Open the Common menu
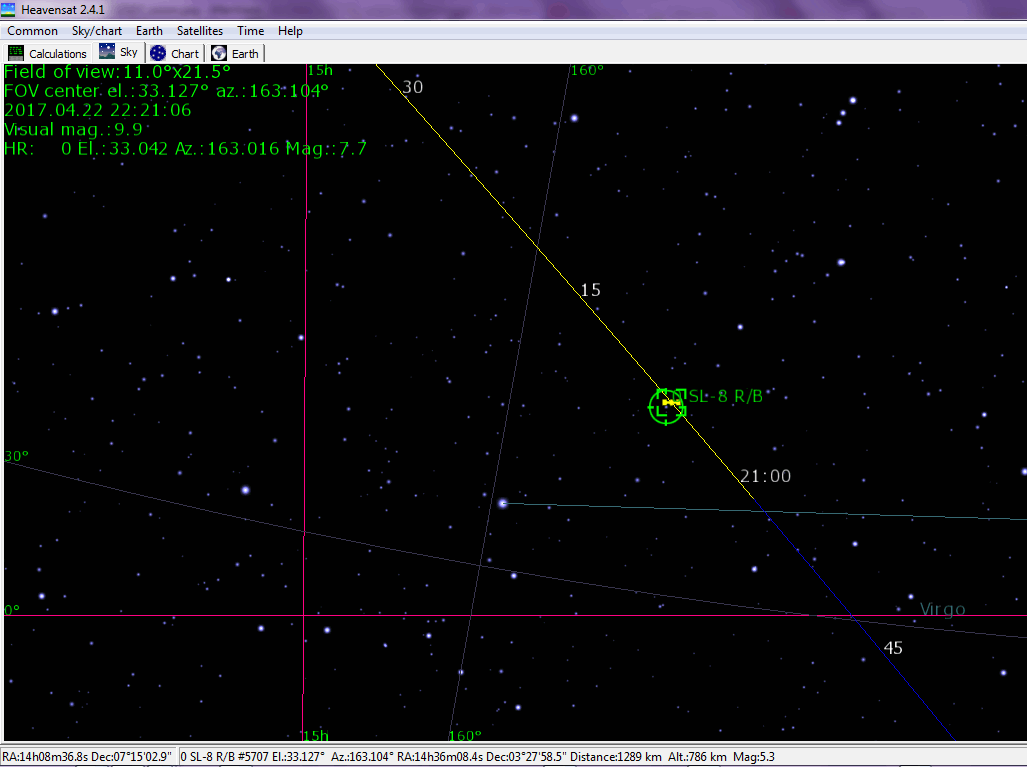The image size is (1027, 767). (32, 31)
